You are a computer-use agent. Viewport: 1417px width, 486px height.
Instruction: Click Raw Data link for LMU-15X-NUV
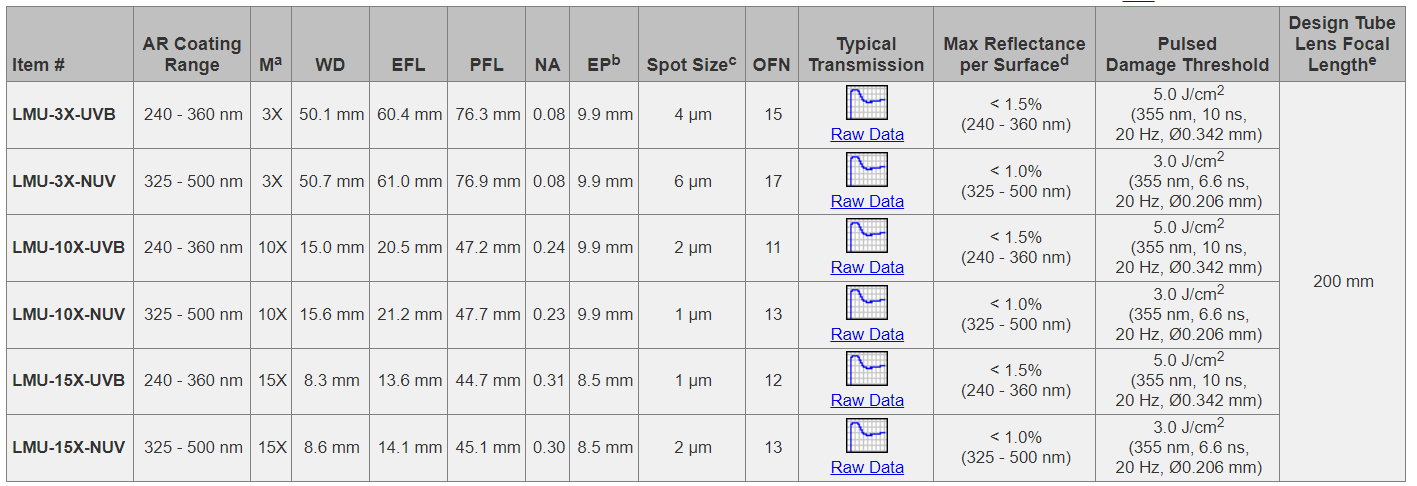tap(867, 467)
